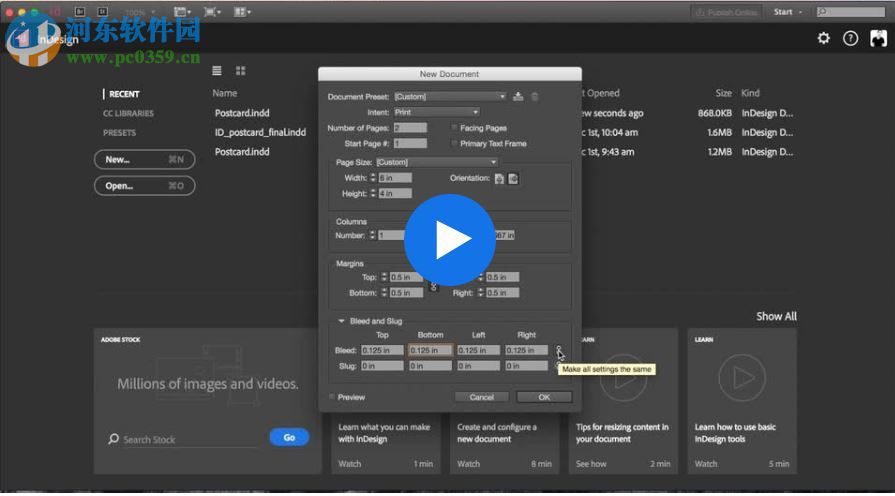Enable Facing Pages checkbox
Viewport: 895px width, 496px height.
tap(455, 128)
